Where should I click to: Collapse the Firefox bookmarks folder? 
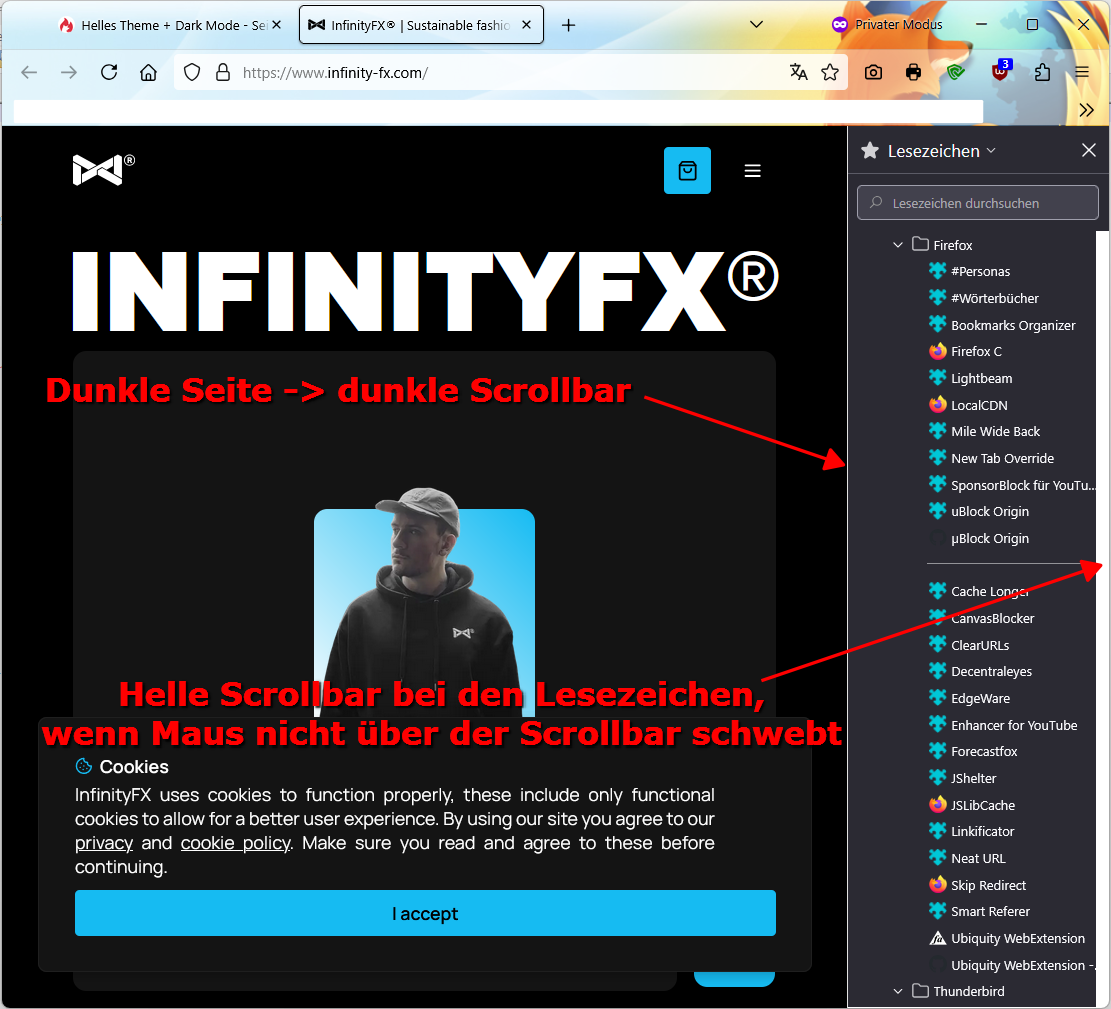898,245
